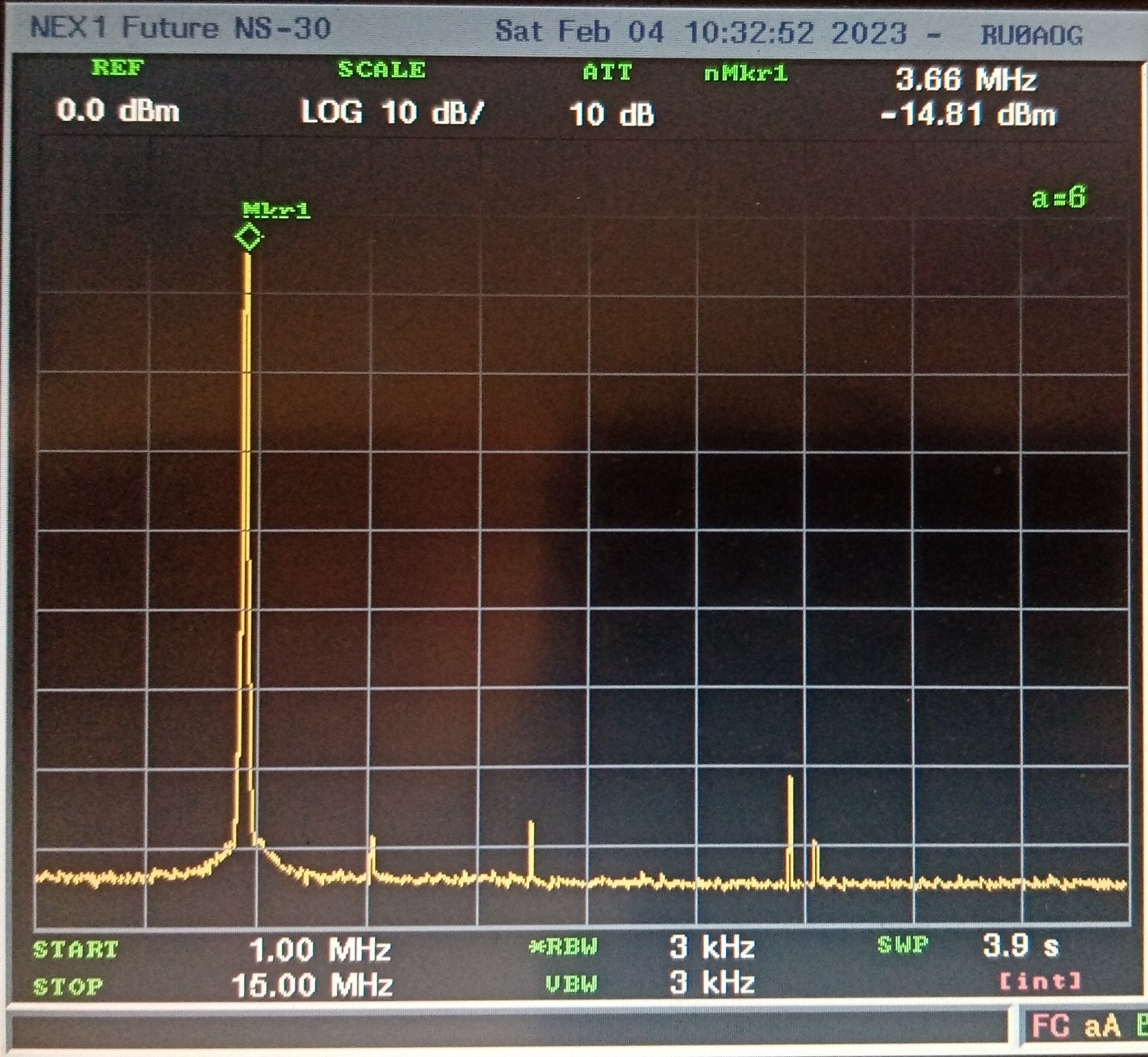Click the RU0AOG text in the header

pyautogui.click(x=1031, y=35)
